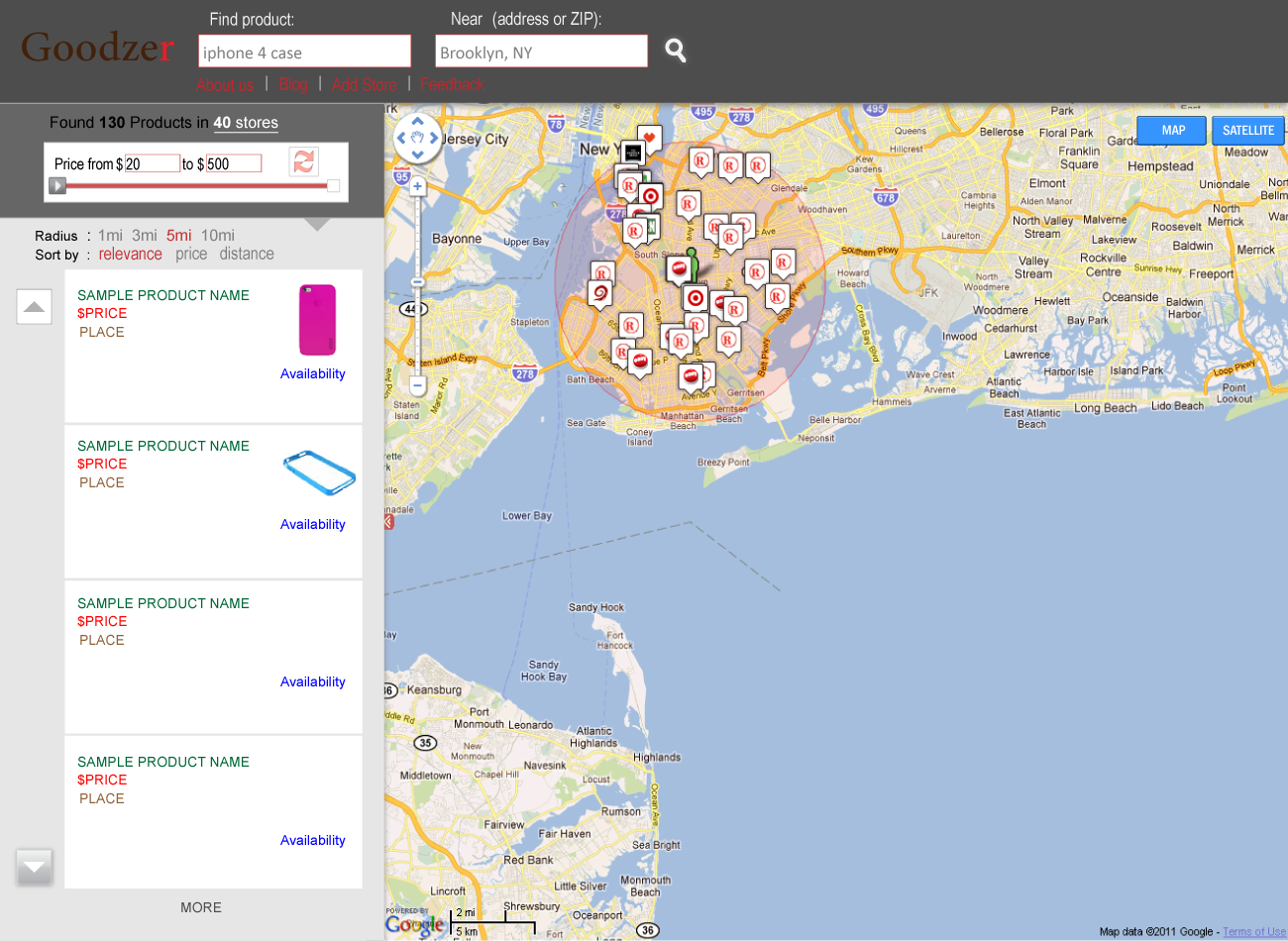Image resolution: width=1288 pixels, height=941 pixels.
Task: Click the Goodzer logo
Action: pos(97,47)
